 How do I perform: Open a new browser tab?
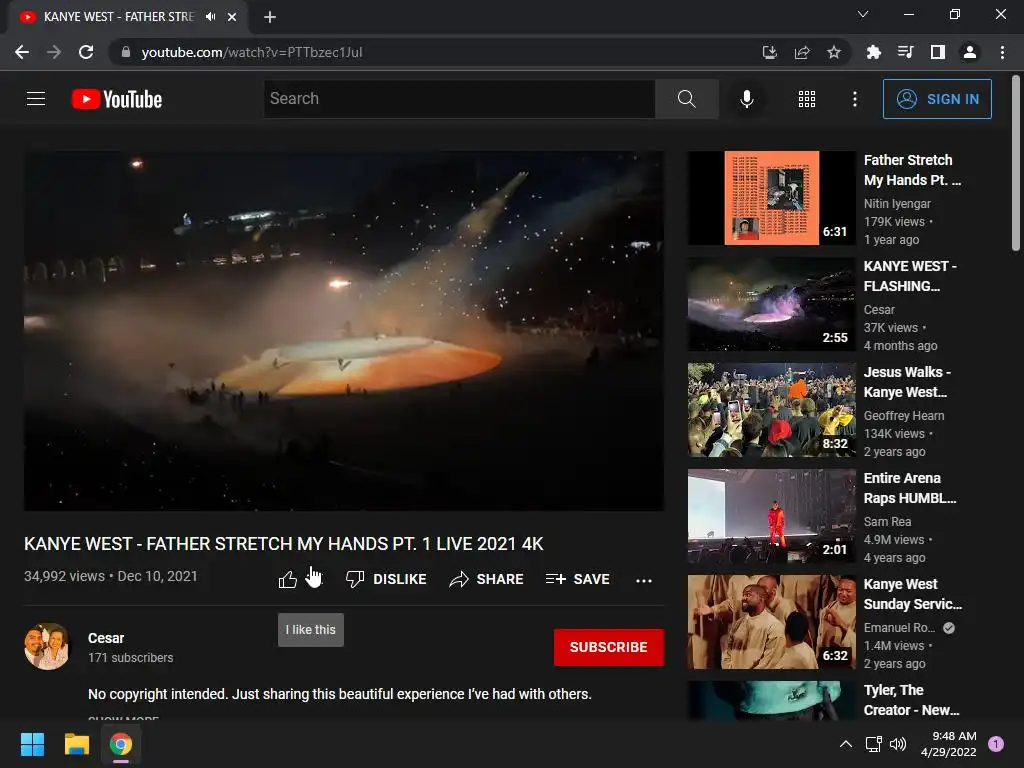tap(270, 17)
